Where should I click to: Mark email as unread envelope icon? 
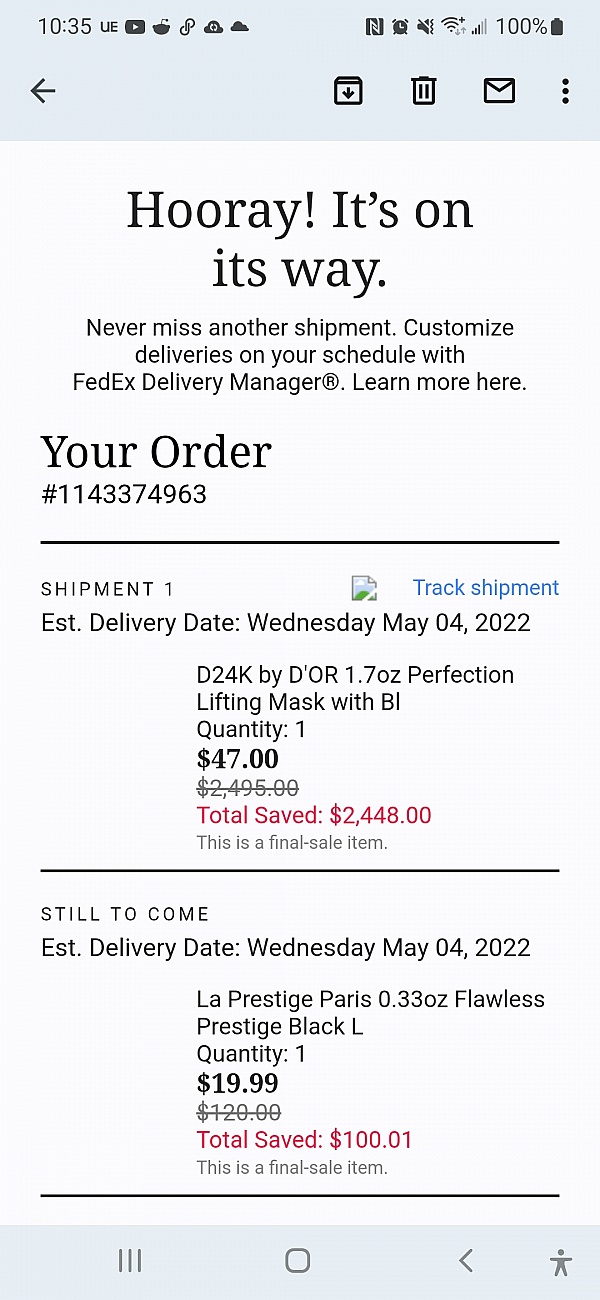(x=499, y=91)
